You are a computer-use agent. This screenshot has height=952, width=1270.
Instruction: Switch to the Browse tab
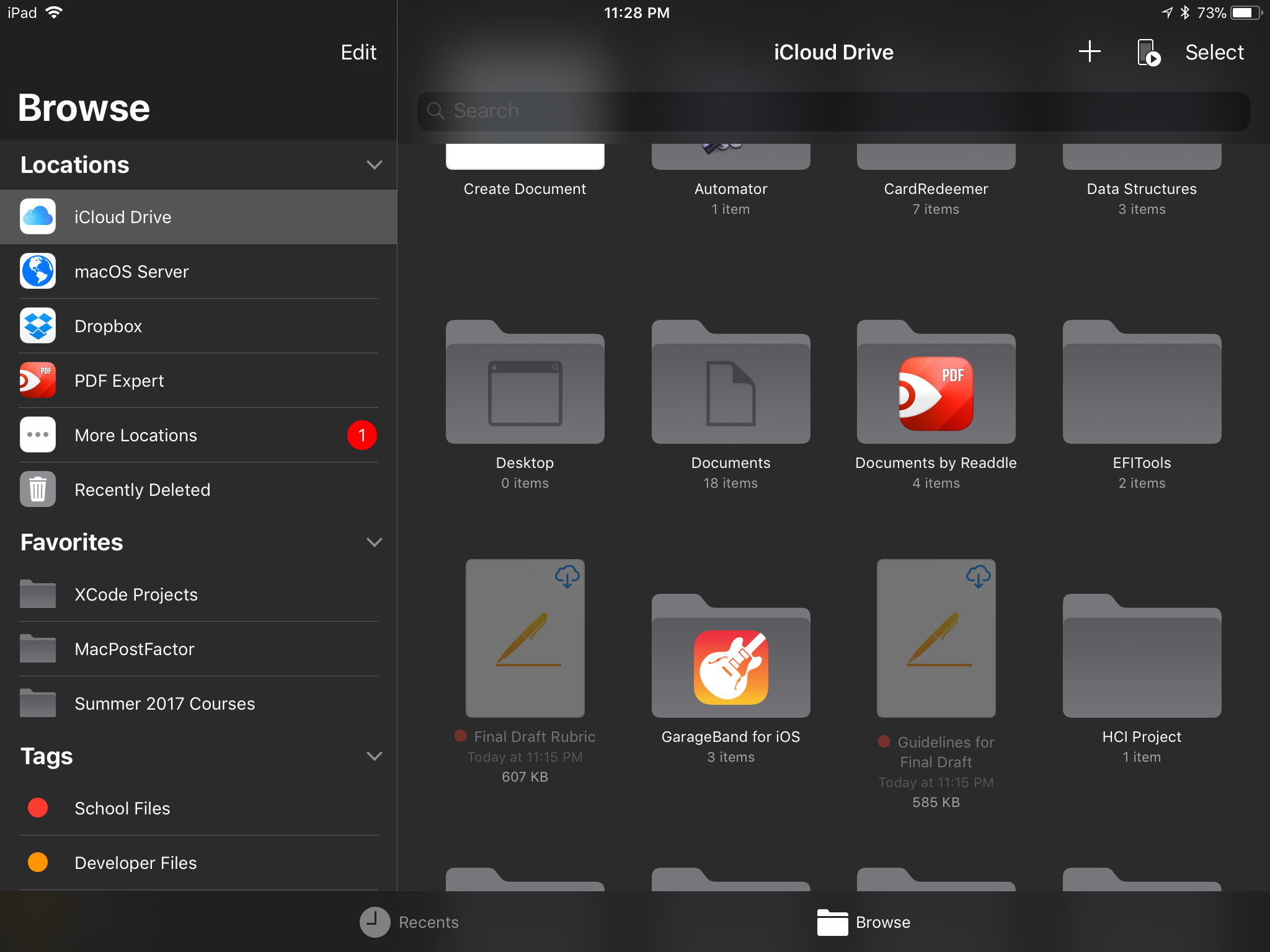point(863,922)
